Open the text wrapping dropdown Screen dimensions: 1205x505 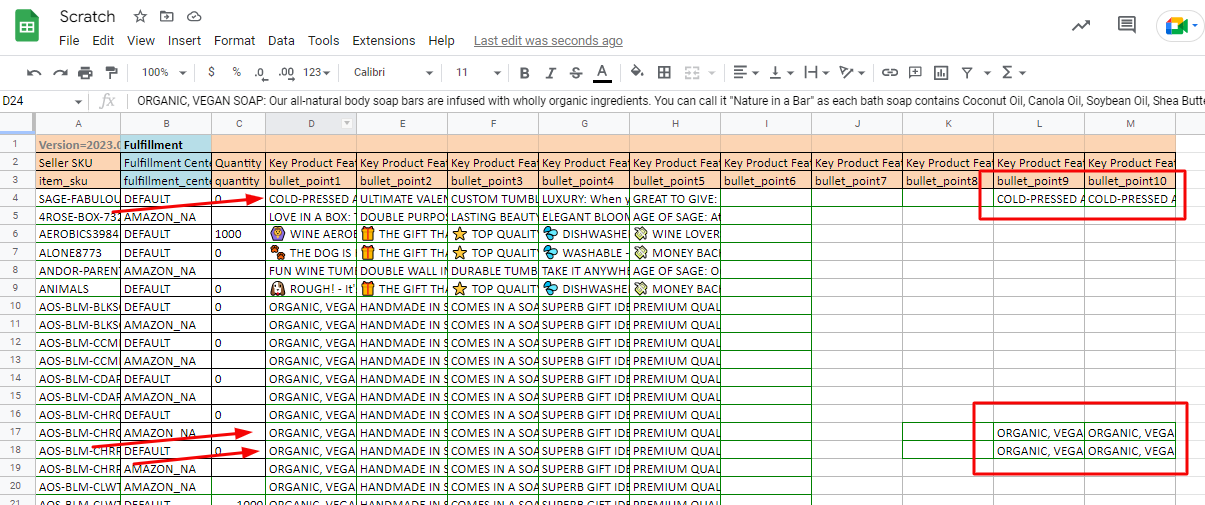[817, 73]
